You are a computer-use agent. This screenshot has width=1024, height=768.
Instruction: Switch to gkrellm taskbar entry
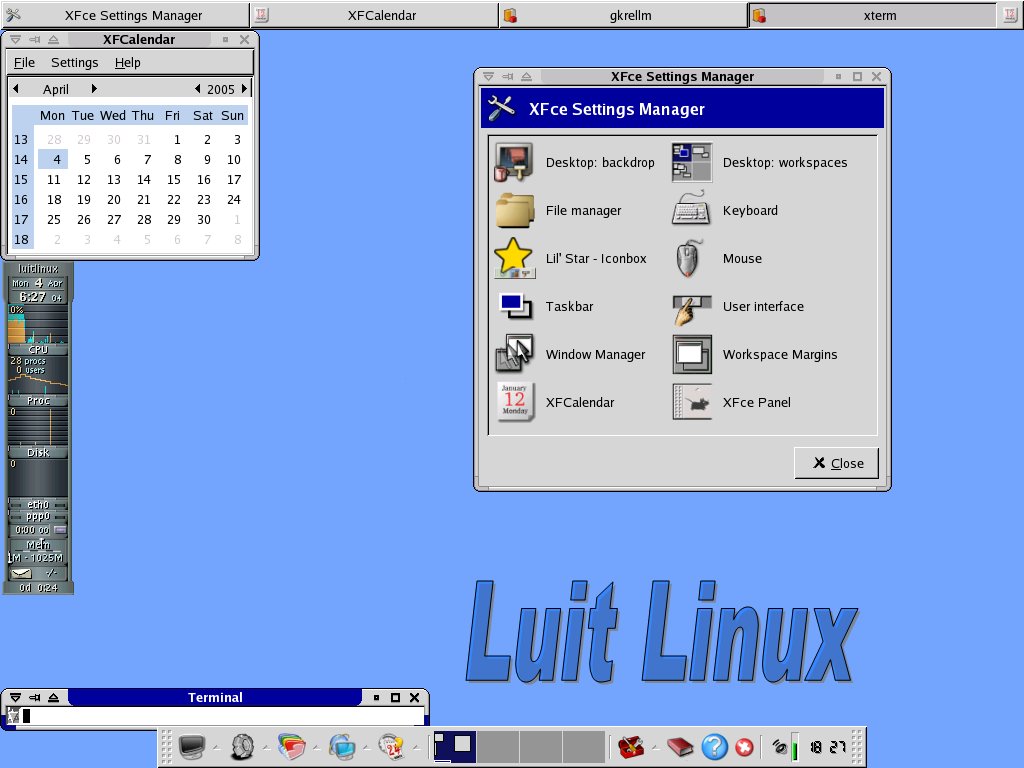point(624,15)
